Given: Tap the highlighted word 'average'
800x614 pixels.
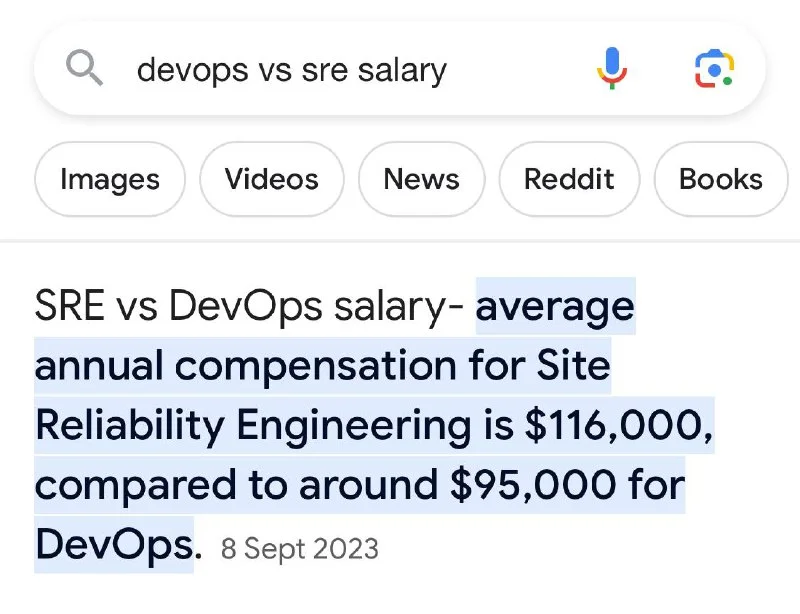Looking at the screenshot, I should click(555, 306).
